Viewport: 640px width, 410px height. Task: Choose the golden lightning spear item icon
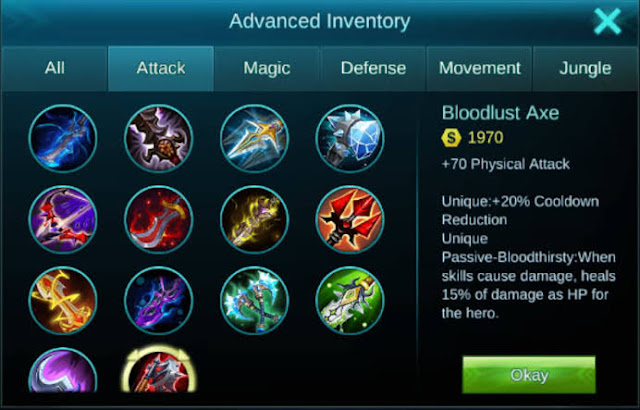coord(254,139)
